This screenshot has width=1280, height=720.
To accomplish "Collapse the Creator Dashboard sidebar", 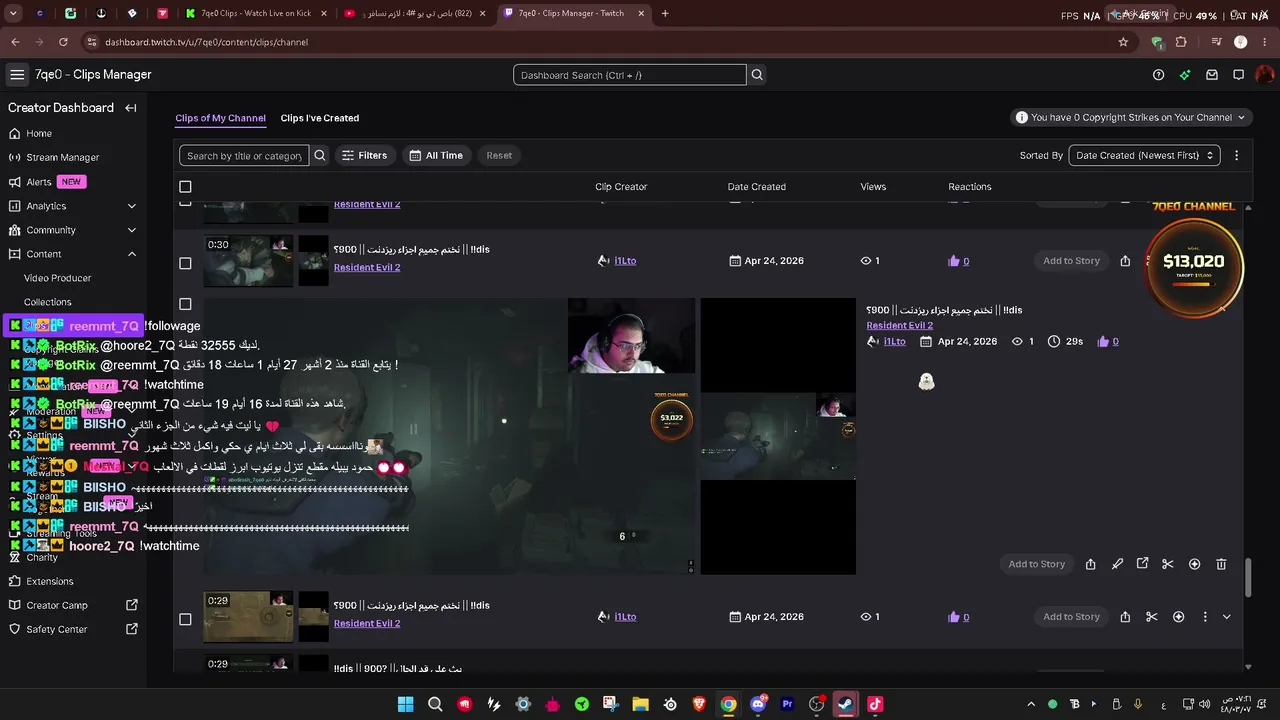I will 130,108.
